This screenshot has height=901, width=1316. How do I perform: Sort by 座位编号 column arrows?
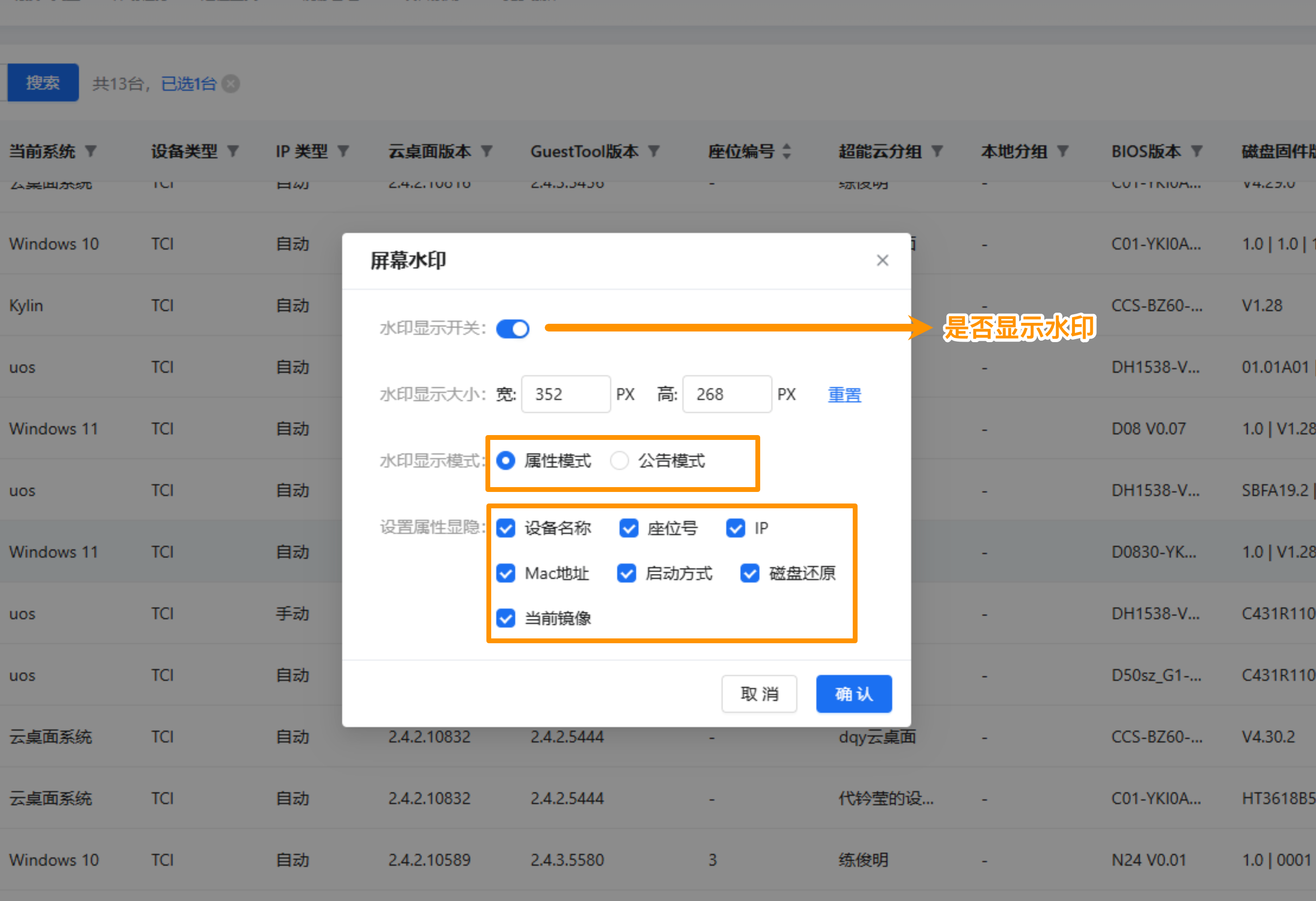coord(787,151)
